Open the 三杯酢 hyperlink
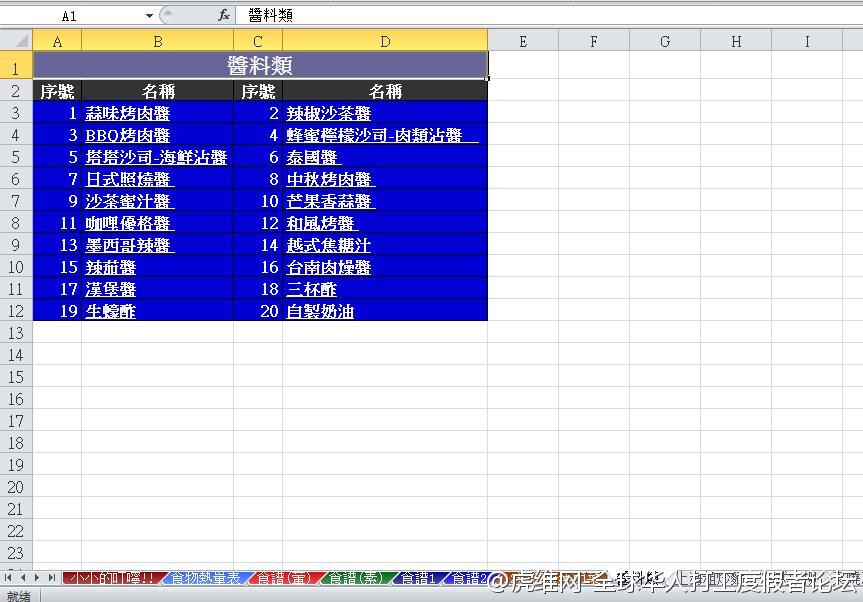Viewport: 863px width, 602px height. coord(312,289)
